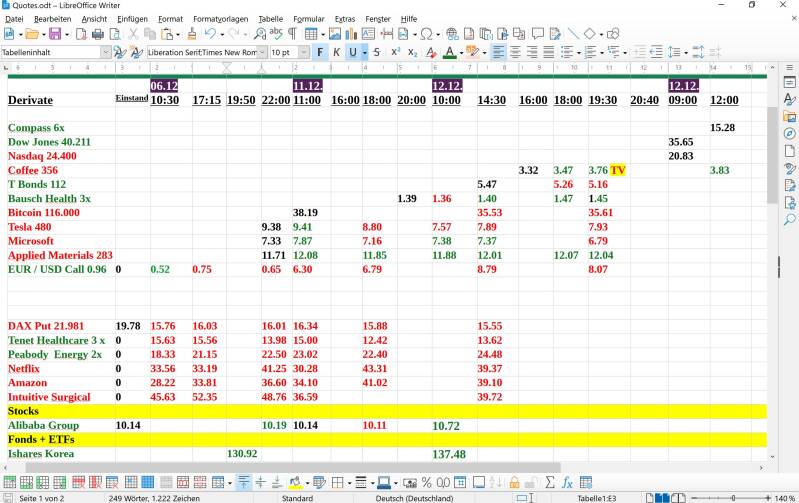Image resolution: width=799 pixels, height=503 pixels.
Task: Center the text horizontally
Action: (x=515, y=52)
